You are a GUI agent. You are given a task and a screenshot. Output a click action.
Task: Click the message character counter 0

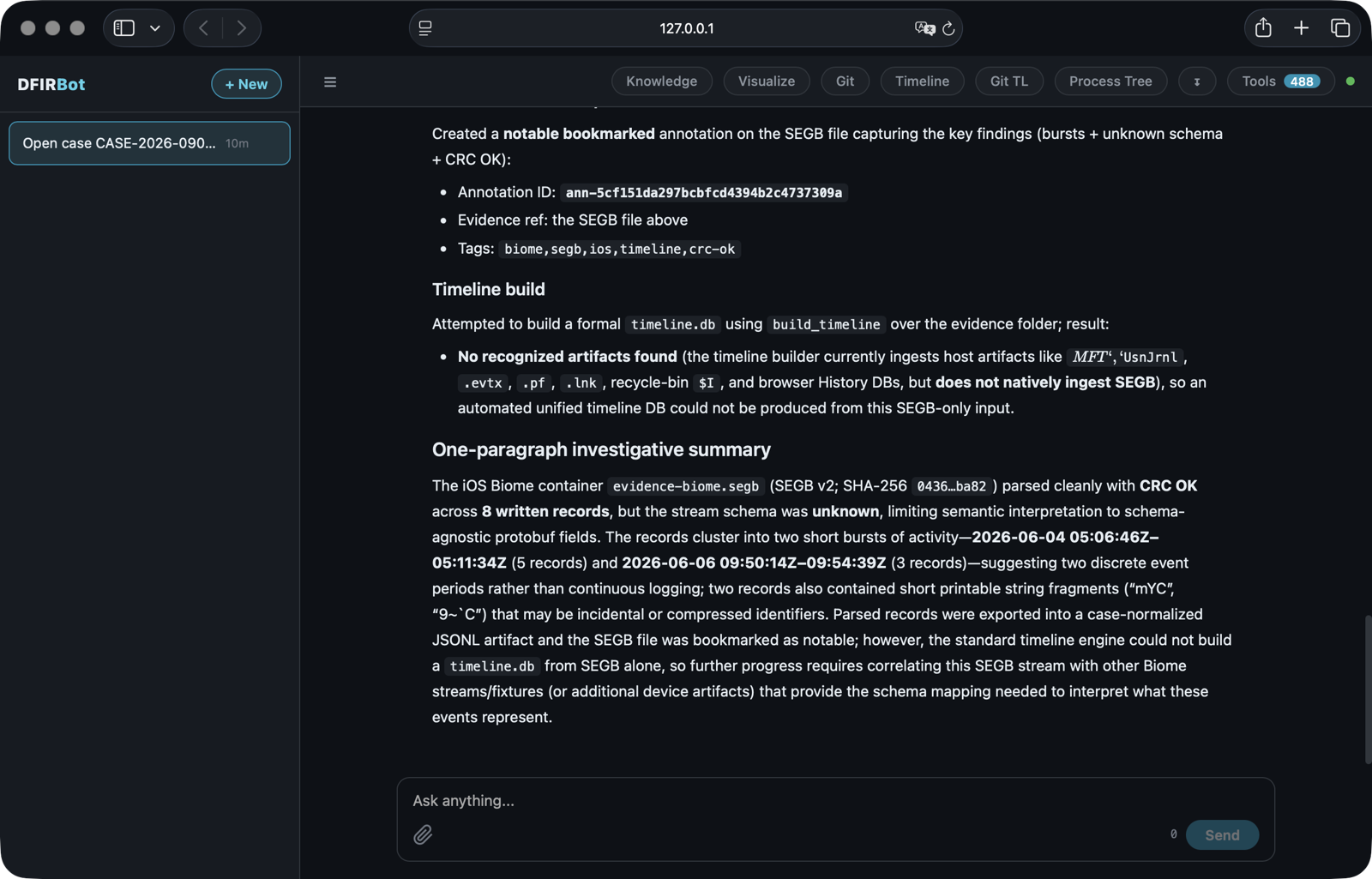pos(1173,834)
